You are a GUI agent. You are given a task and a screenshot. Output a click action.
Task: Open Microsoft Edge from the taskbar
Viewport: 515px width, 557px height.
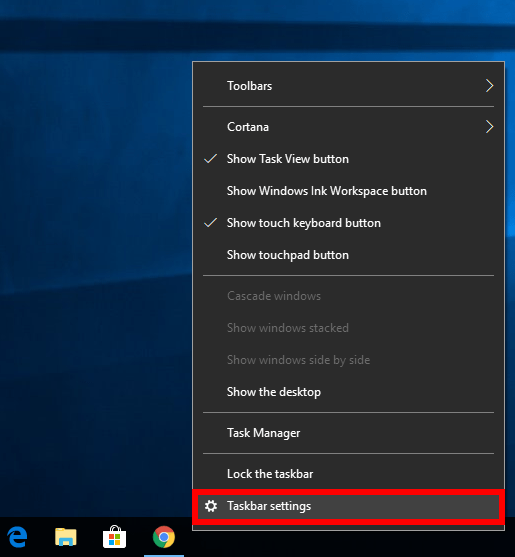click(x=17, y=537)
